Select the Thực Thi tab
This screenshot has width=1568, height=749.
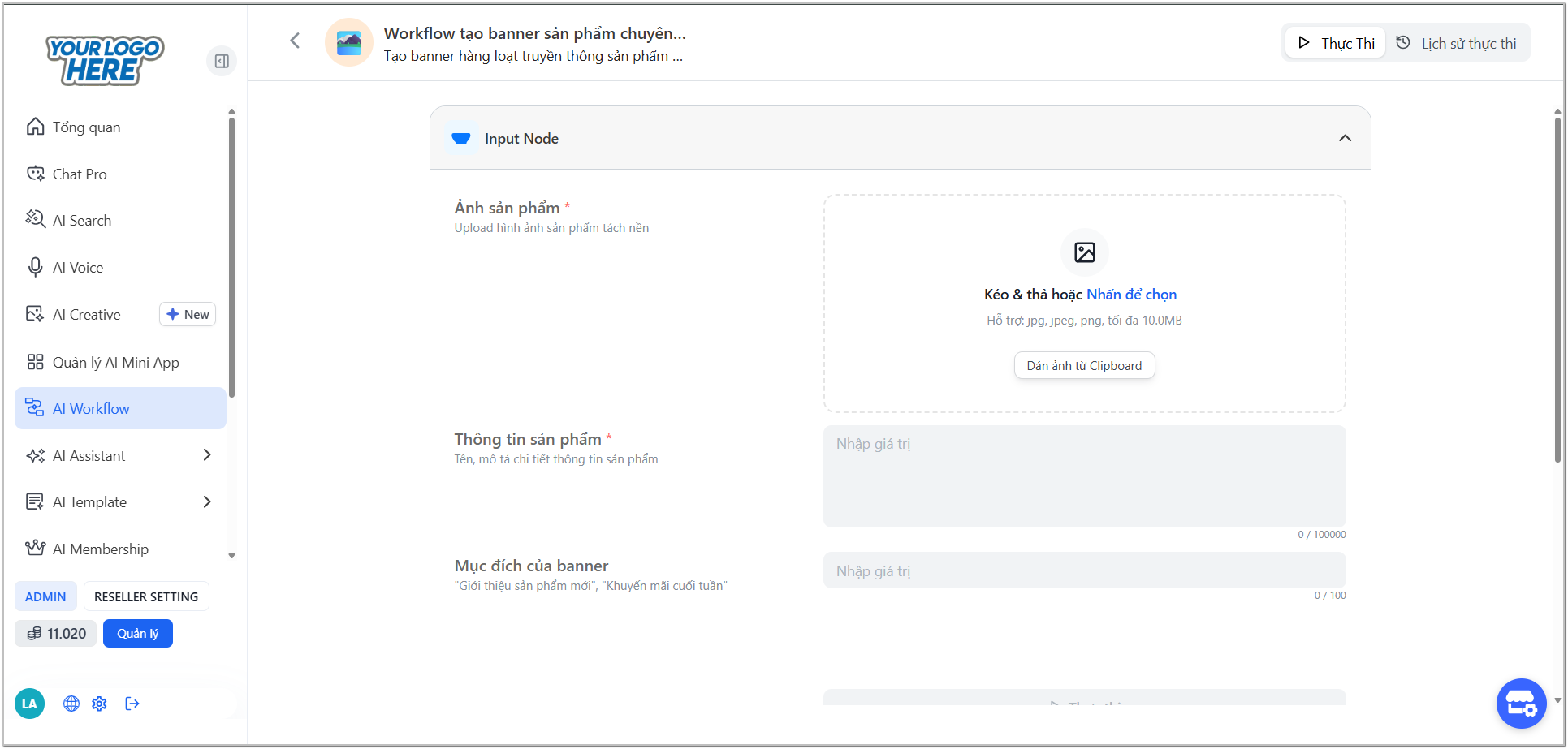(1335, 43)
